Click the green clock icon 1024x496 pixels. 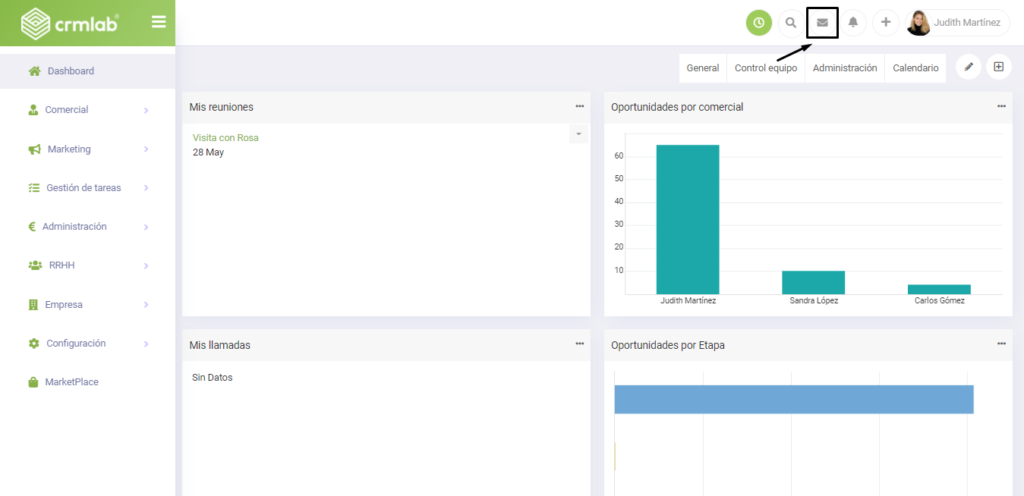[759, 22]
